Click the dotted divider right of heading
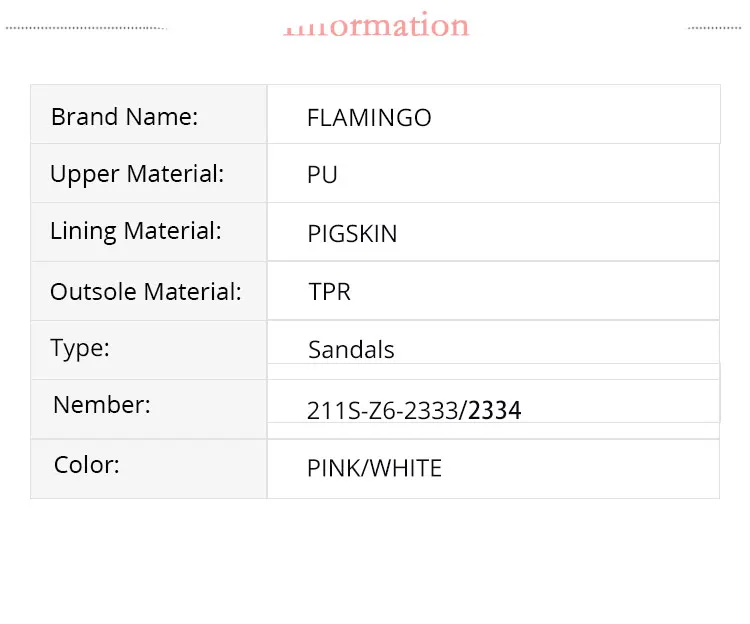The width and height of the screenshot is (750, 624). point(716,27)
